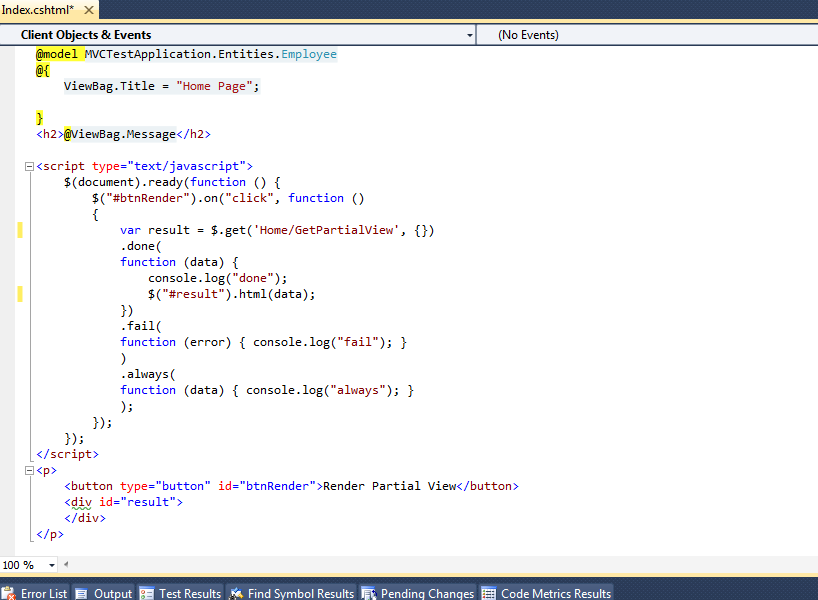The height and width of the screenshot is (600, 818).
Task: Click the closing </p> tag
Action: tap(50, 534)
